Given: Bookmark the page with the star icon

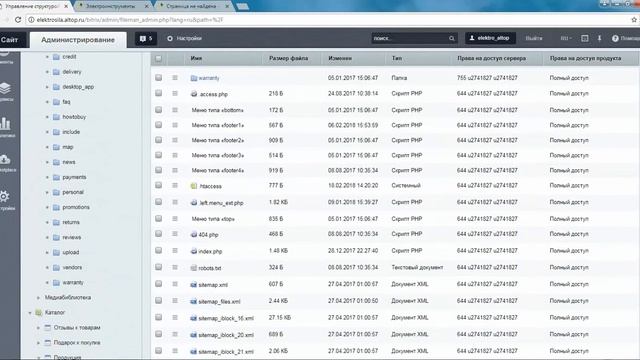Looking at the screenshot, I should 634,20.
